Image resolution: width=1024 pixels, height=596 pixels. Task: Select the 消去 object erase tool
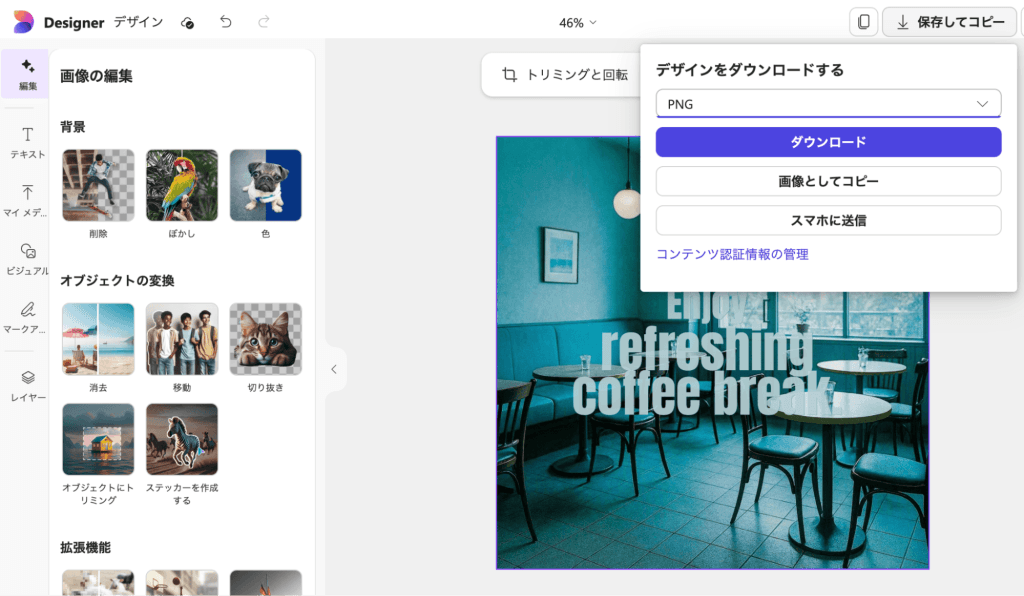(98, 339)
